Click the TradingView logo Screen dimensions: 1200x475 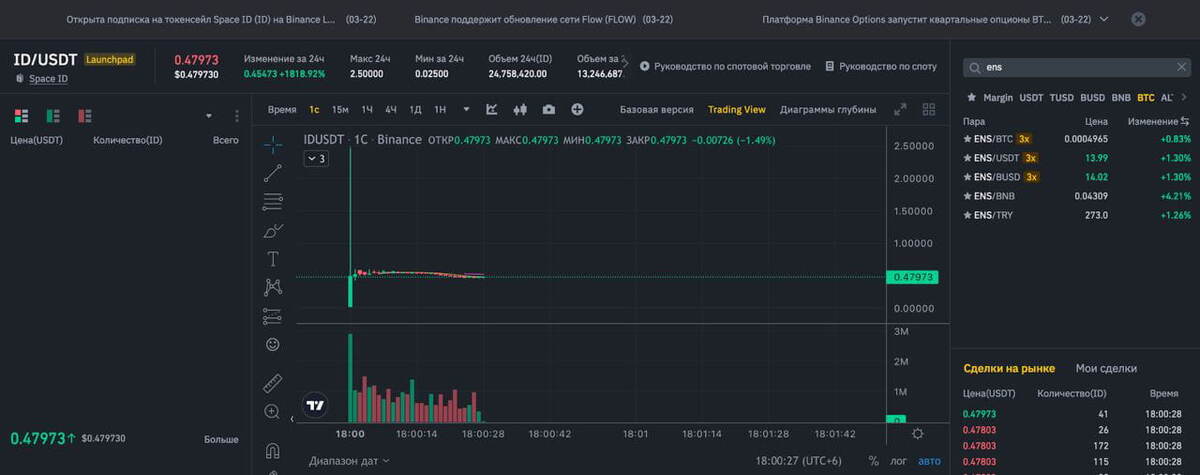click(x=315, y=405)
